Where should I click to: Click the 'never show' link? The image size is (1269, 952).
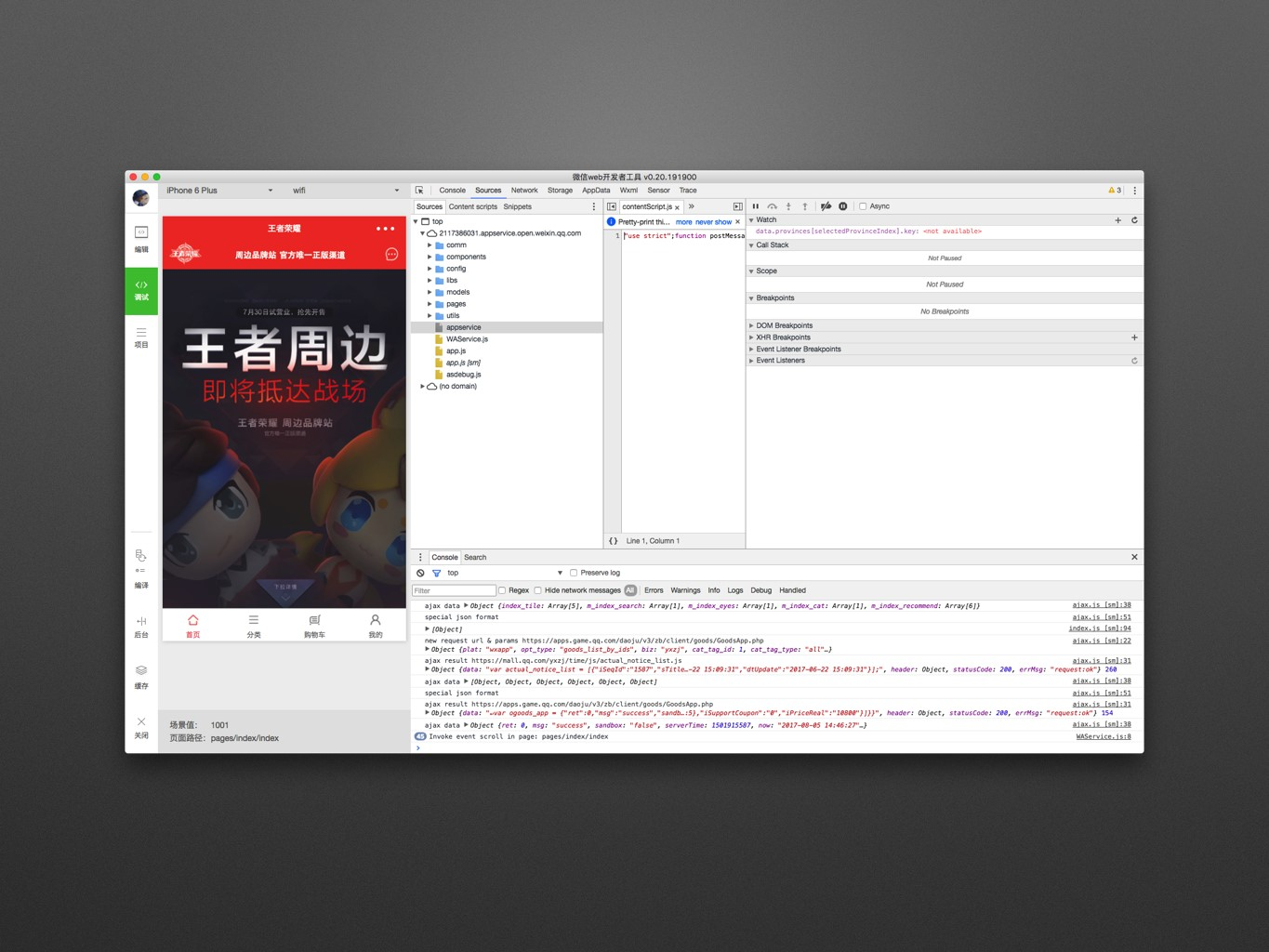pos(714,222)
